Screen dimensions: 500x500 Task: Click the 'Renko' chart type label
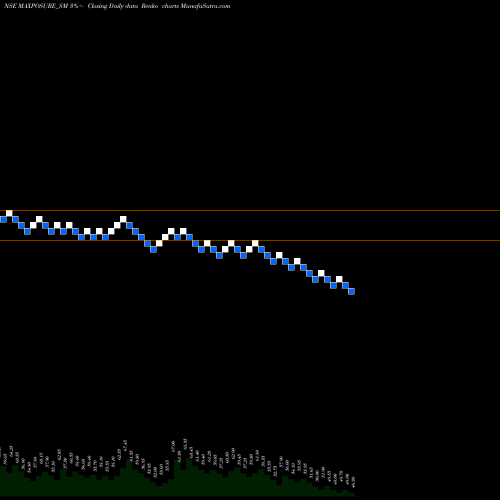(x=150, y=6)
